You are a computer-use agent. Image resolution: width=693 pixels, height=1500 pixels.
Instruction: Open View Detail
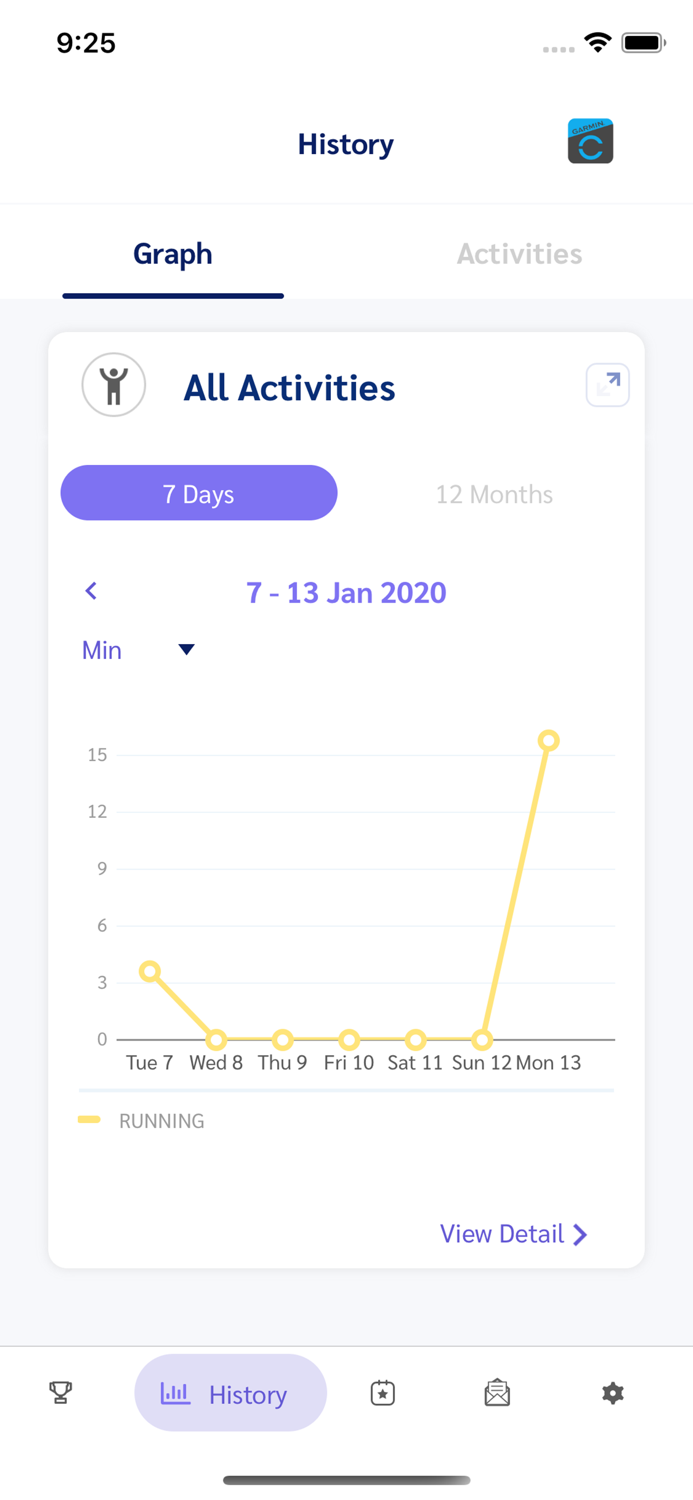(503, 1234)
